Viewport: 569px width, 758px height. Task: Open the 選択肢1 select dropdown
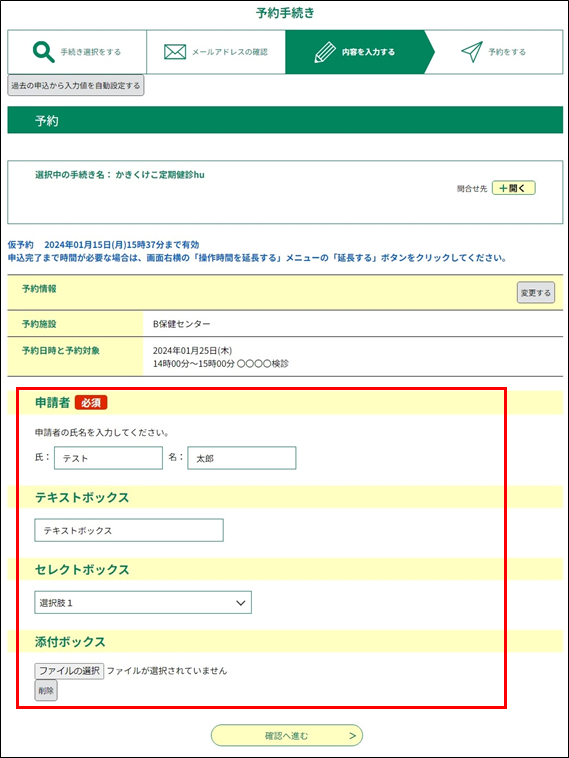[x=143, y=602]
